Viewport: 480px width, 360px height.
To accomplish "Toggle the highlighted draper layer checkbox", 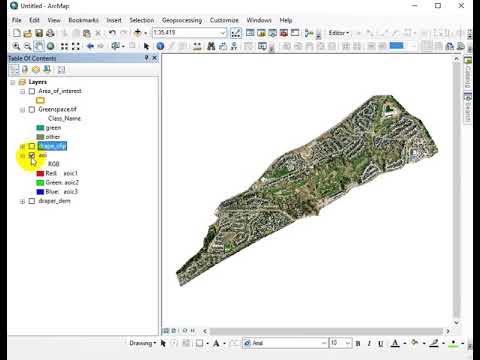I will [x=32, y=146].
